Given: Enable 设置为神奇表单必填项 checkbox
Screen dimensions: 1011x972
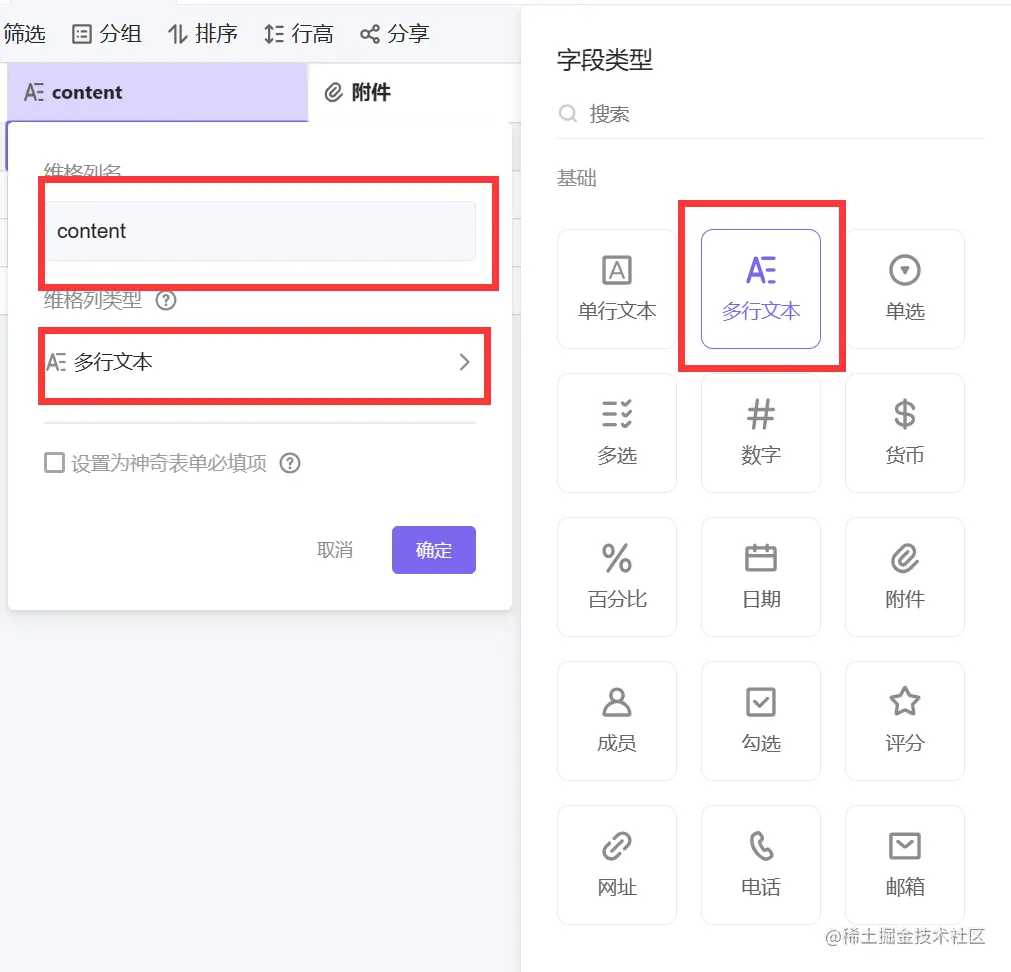Looking at the screenshot, I should click(54, 463).
